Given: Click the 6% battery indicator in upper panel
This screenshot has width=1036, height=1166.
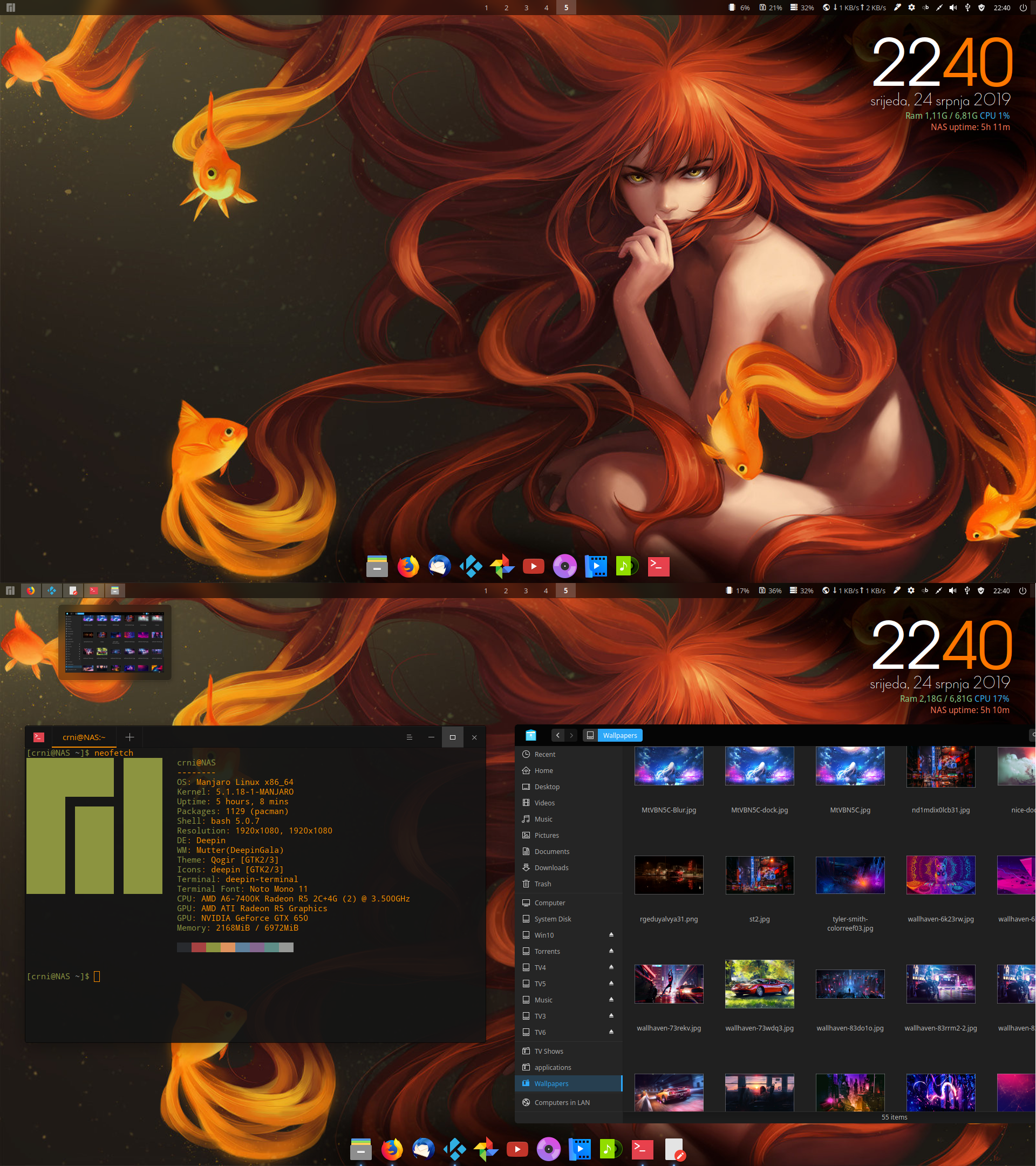Looking at the screenshot, I should coord(740,8).
